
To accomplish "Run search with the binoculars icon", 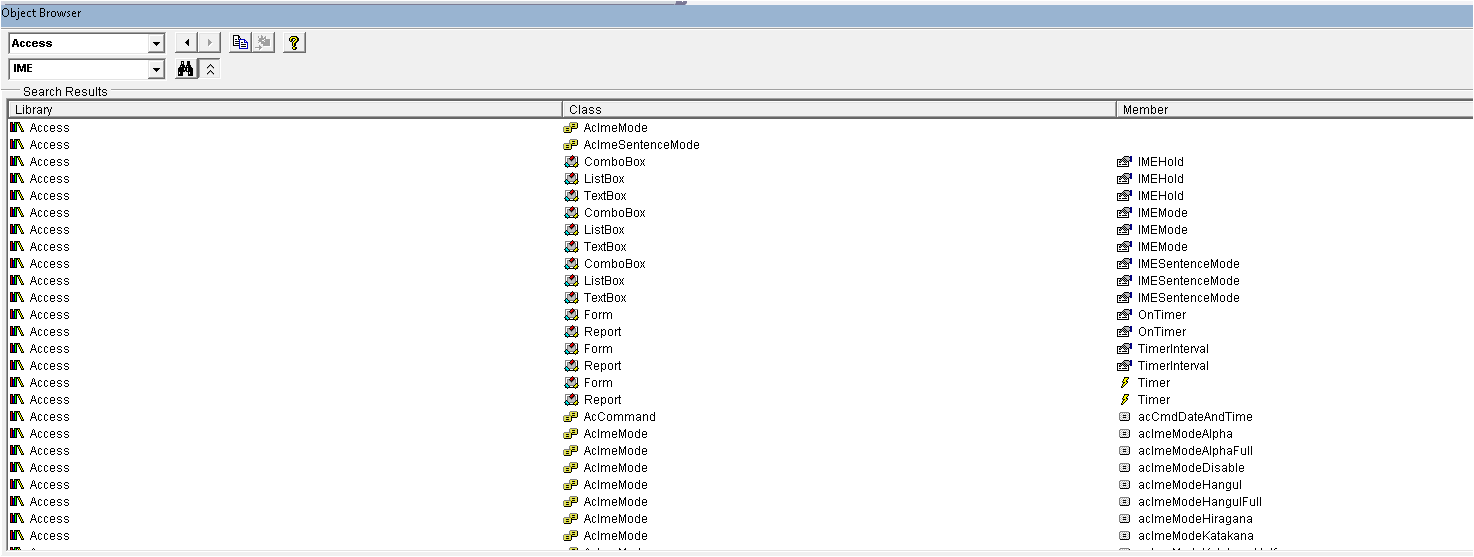I will [186, 69].
